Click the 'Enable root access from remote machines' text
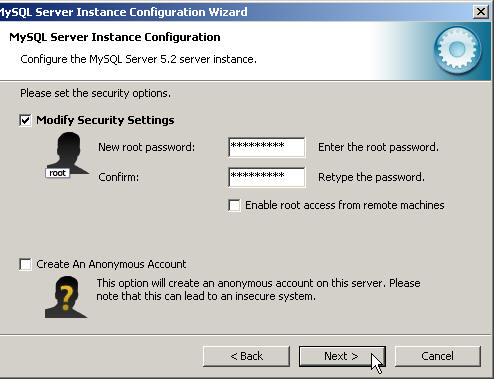The width and height of the screenshot is (494, 379). (x=345, y=205)
